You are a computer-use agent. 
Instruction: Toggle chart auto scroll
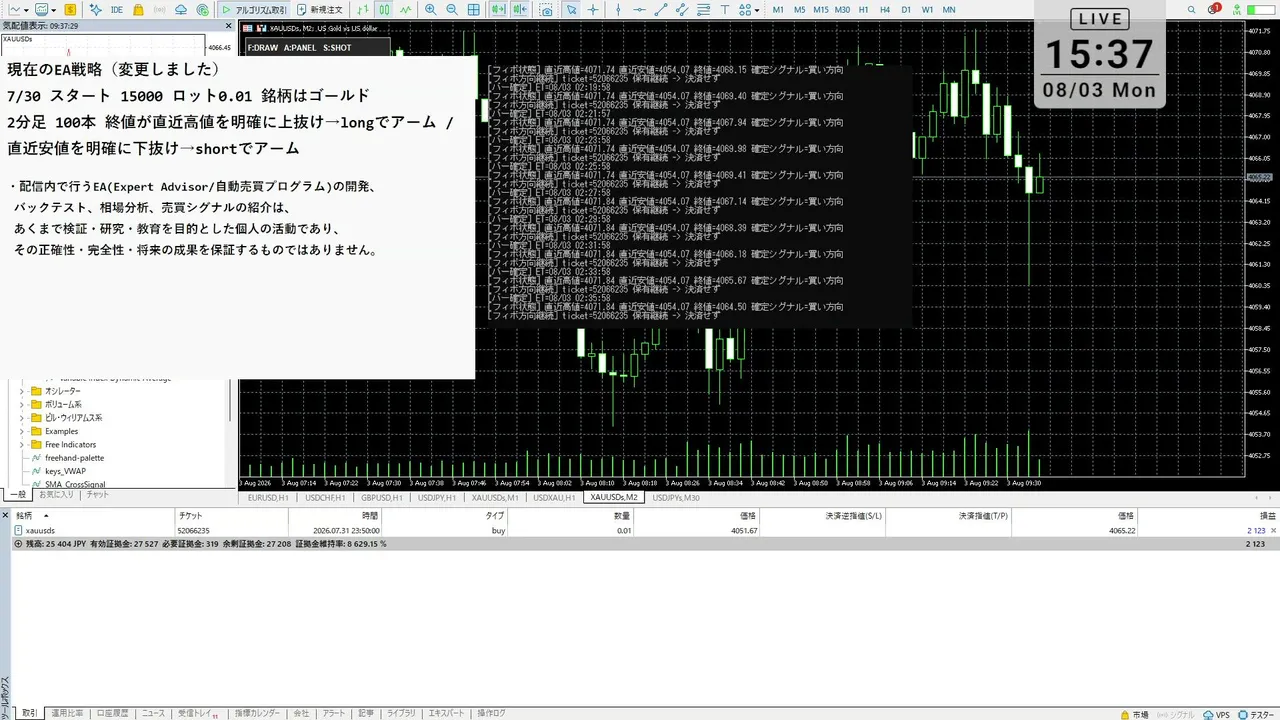point(499,9)
